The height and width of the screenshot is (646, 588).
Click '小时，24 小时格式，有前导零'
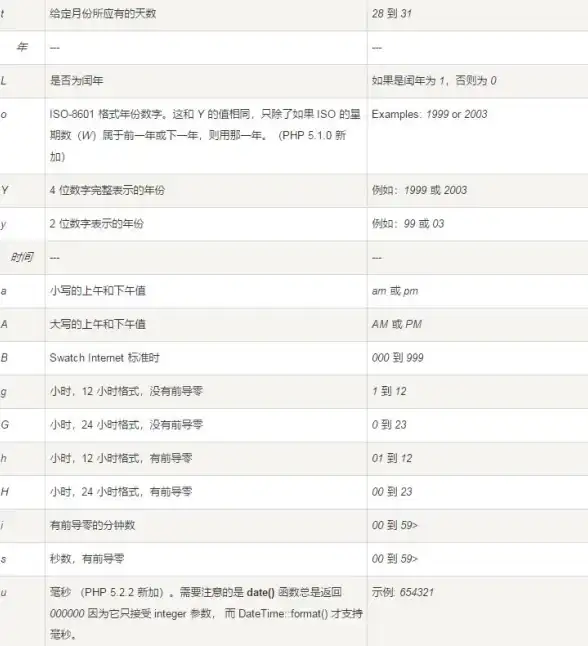[121, 492]
